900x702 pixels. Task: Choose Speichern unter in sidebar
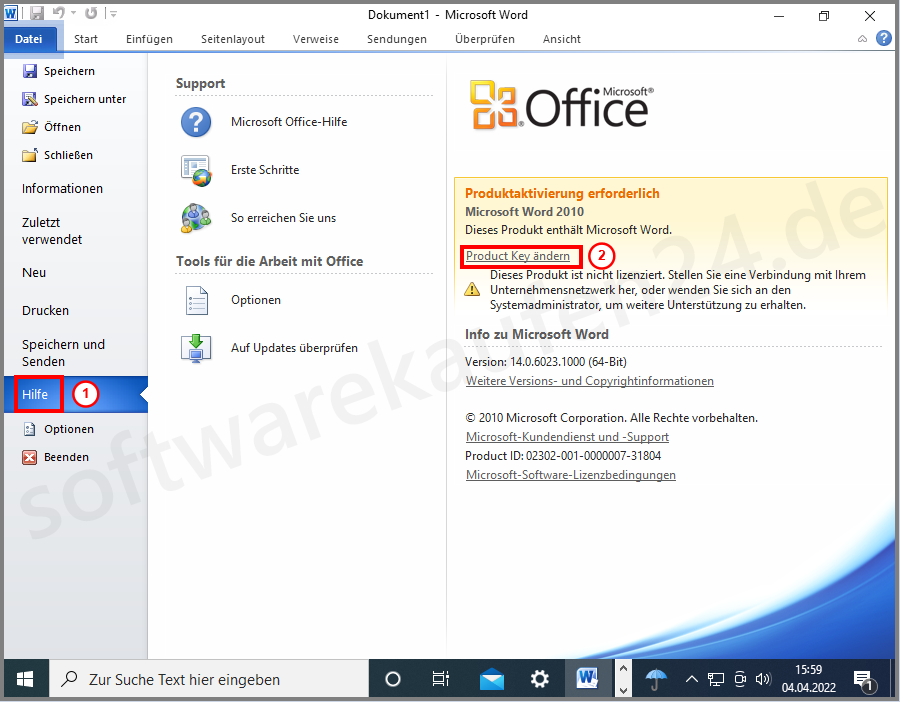74,99
